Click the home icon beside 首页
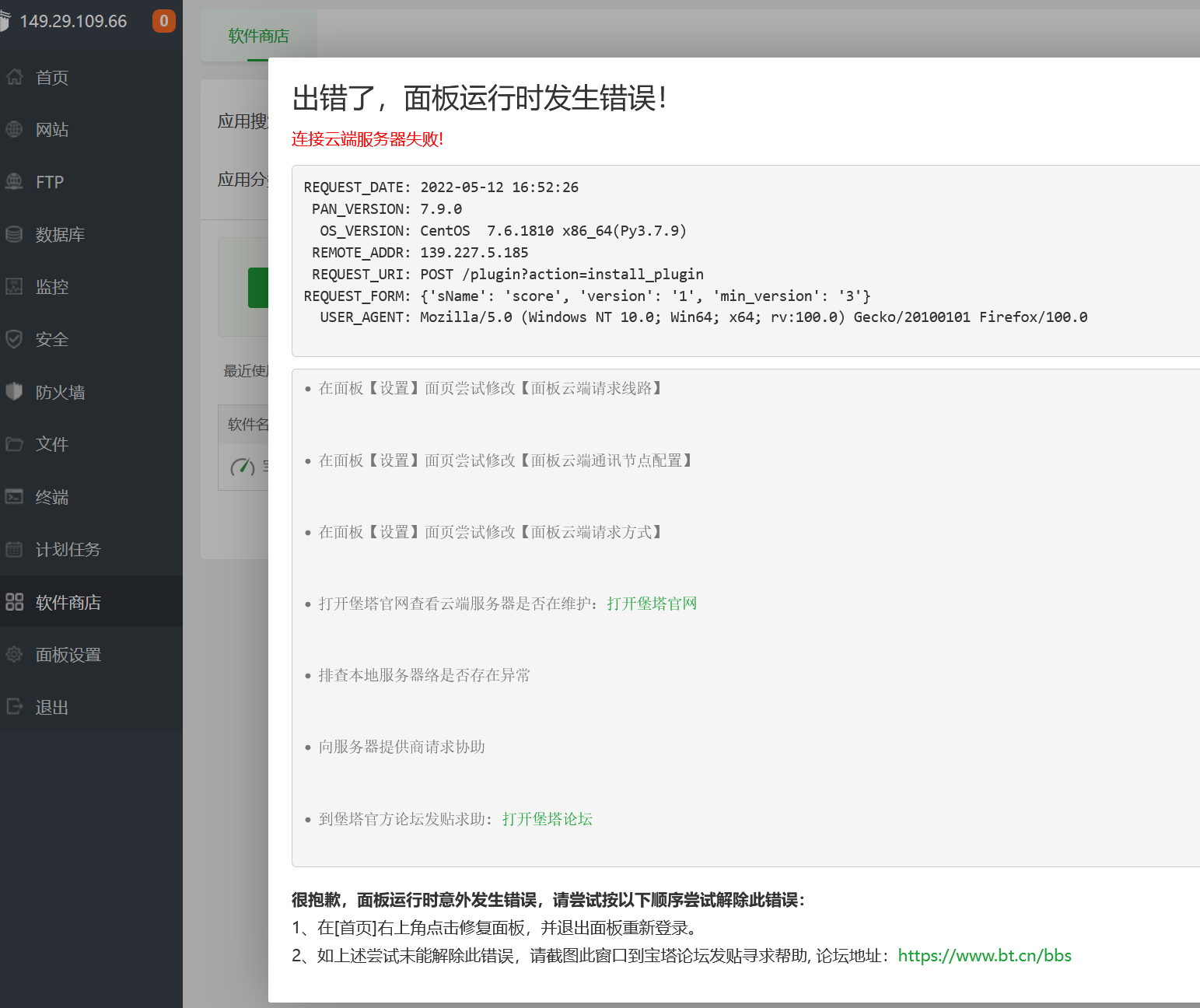Image resolution: width=1200 pixels, height=1008 pixels. (14, 77)
